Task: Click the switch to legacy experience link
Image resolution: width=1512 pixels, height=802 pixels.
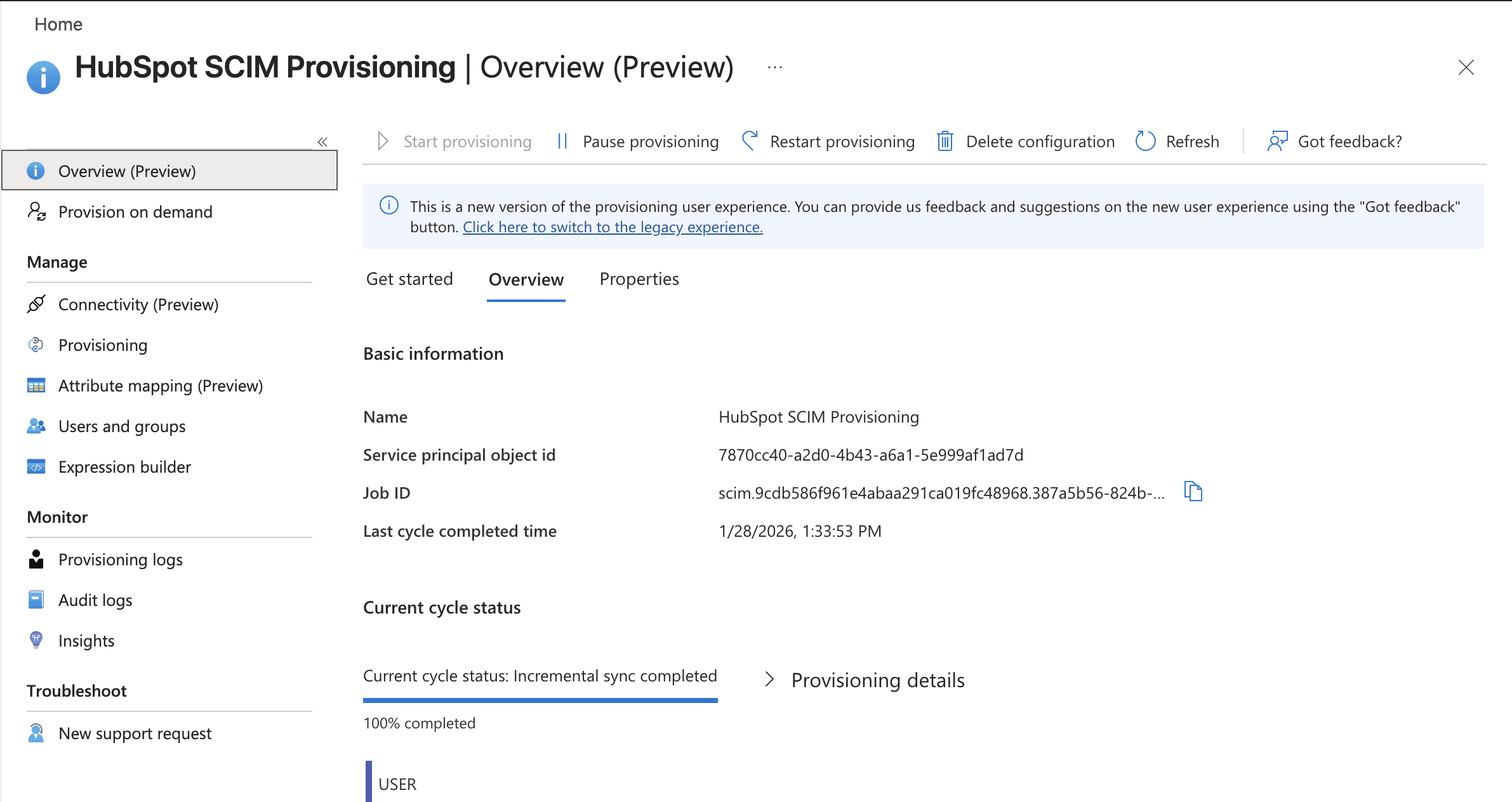Action: point(613,227)
